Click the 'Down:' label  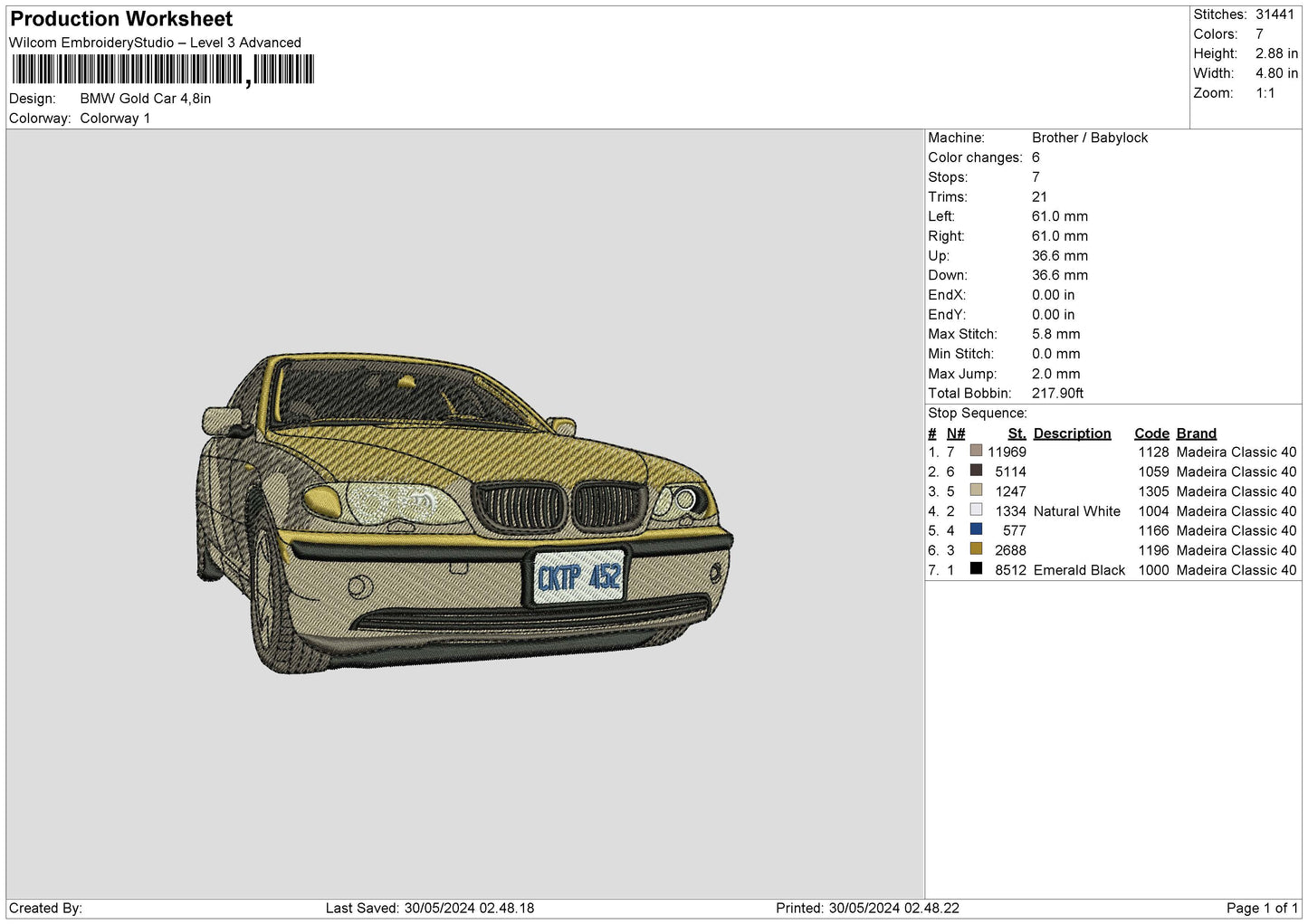tap(948, 275)
